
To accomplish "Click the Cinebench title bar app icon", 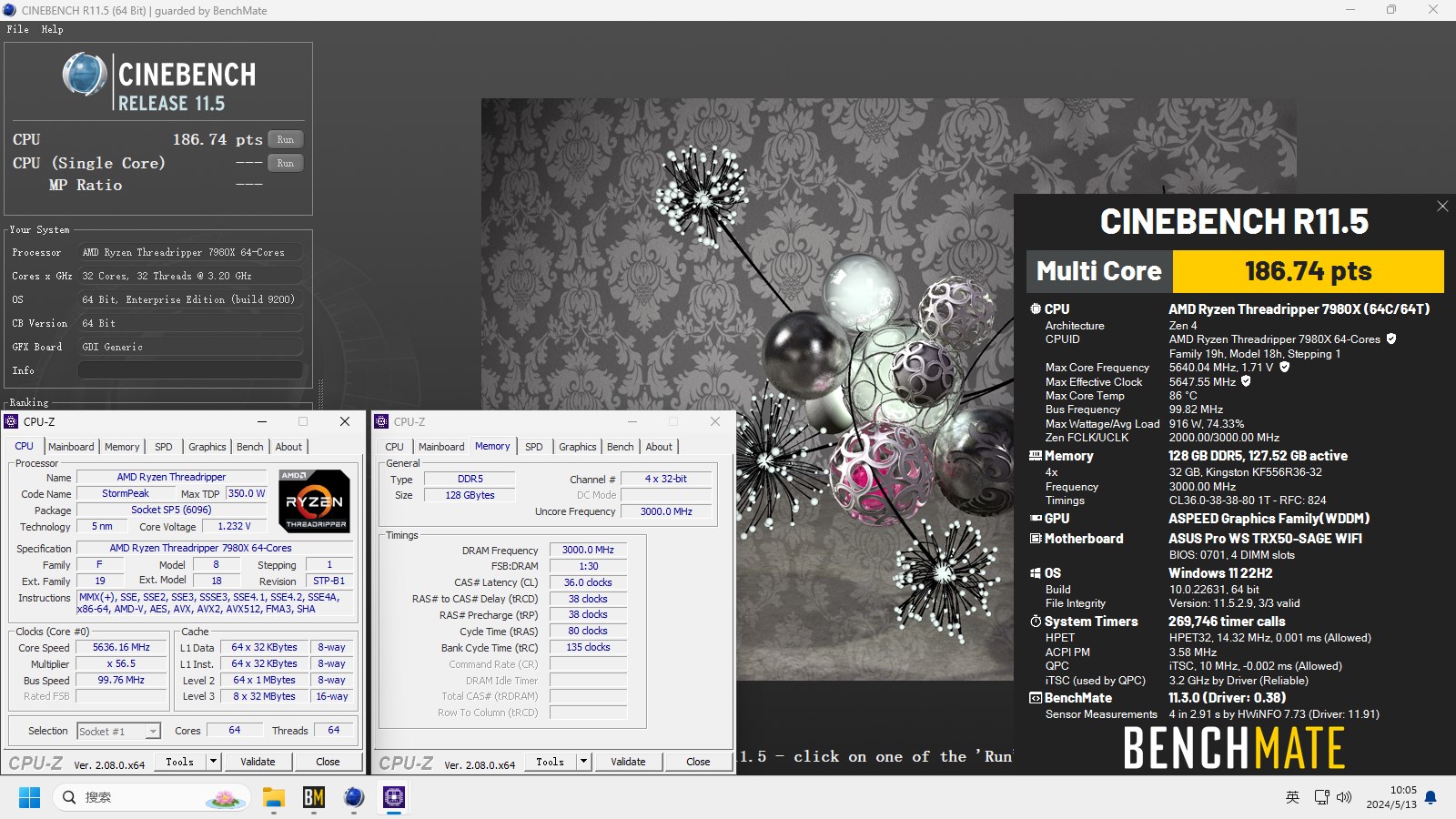I will point(10,10).
